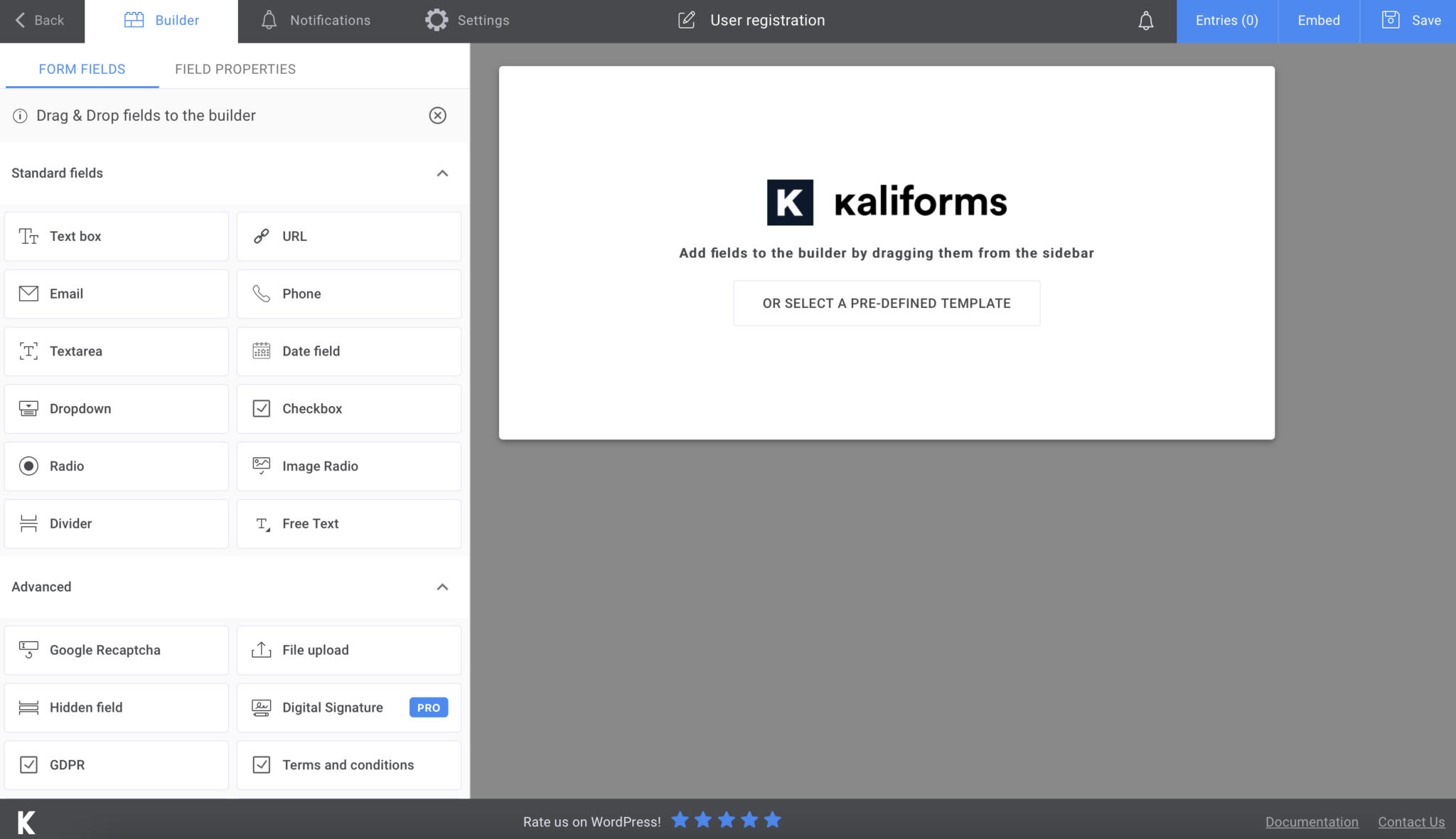
Task: Collapse the Advanced section
Action: pyautogui.click(x=443, y=587)
